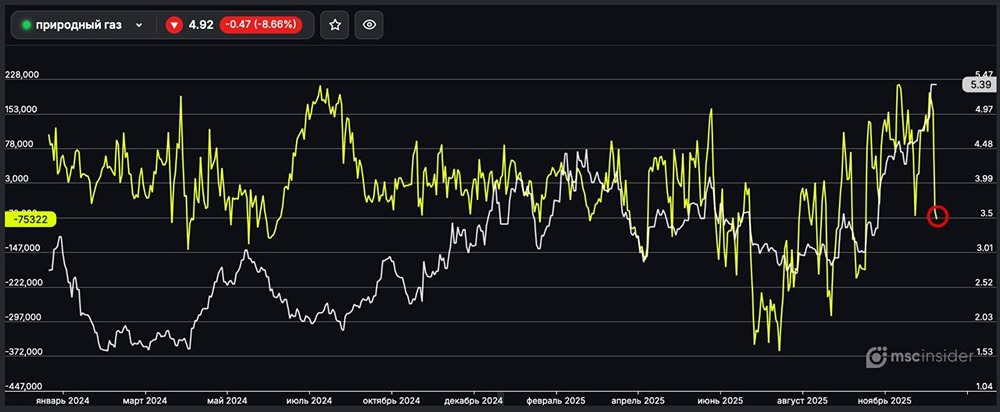Click the 228,000 left axis label
The height and width of the screenshot is (412, 1000).
click(24, 75)
